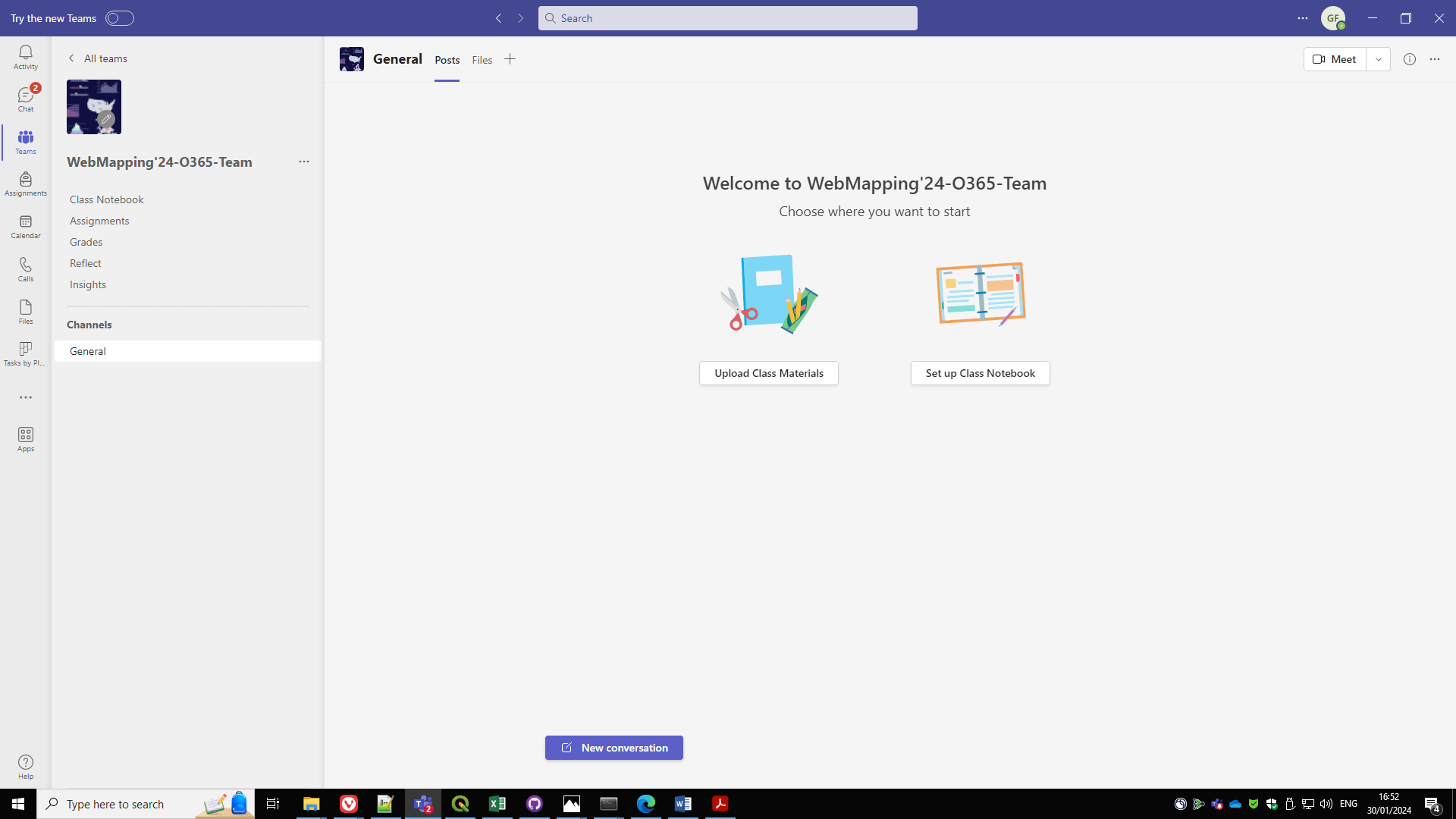Click Upload Class Materials button
Viewport: 1456px width, 819px height.
coord(768,373)
